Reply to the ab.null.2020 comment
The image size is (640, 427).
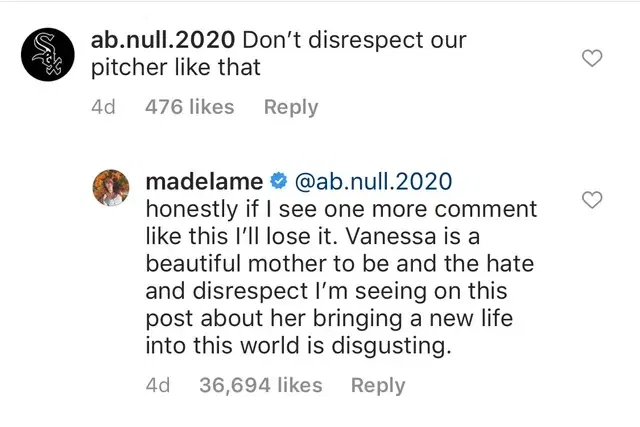(291, 107)
